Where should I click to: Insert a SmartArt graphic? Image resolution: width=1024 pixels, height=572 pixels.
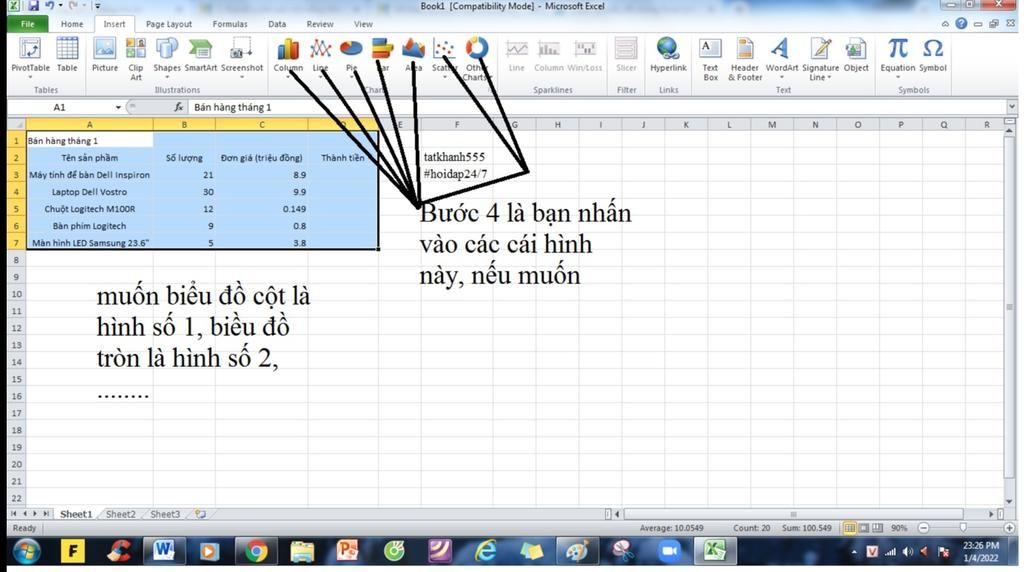(200, 55)
